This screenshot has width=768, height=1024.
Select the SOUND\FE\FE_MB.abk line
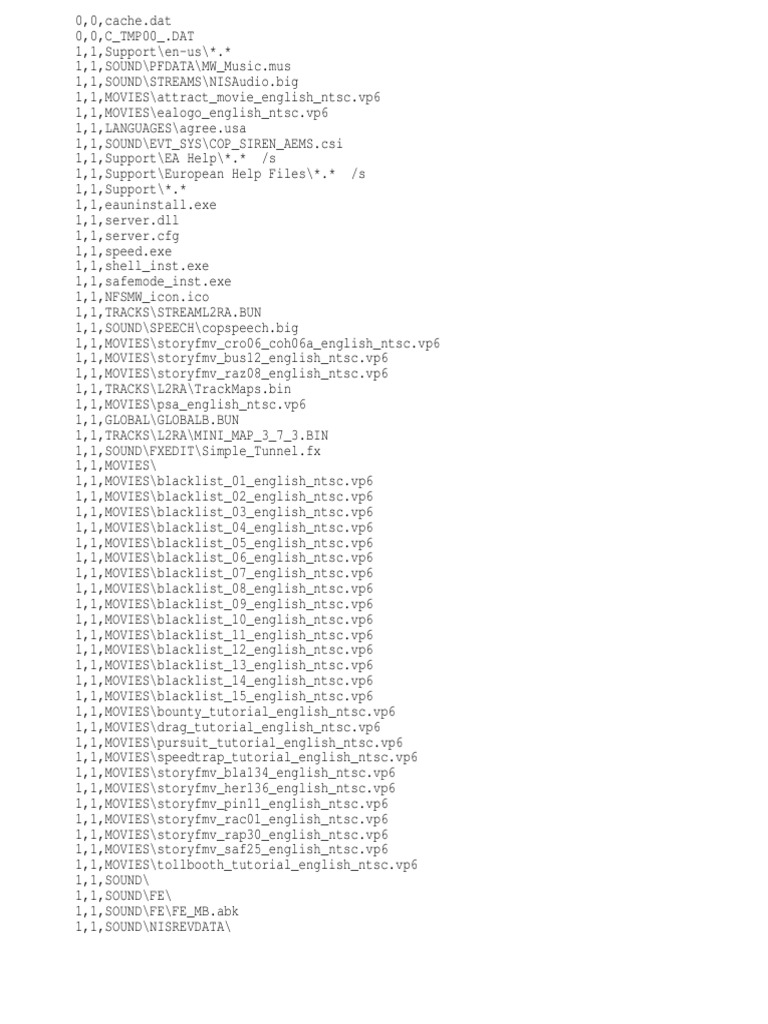157,912
